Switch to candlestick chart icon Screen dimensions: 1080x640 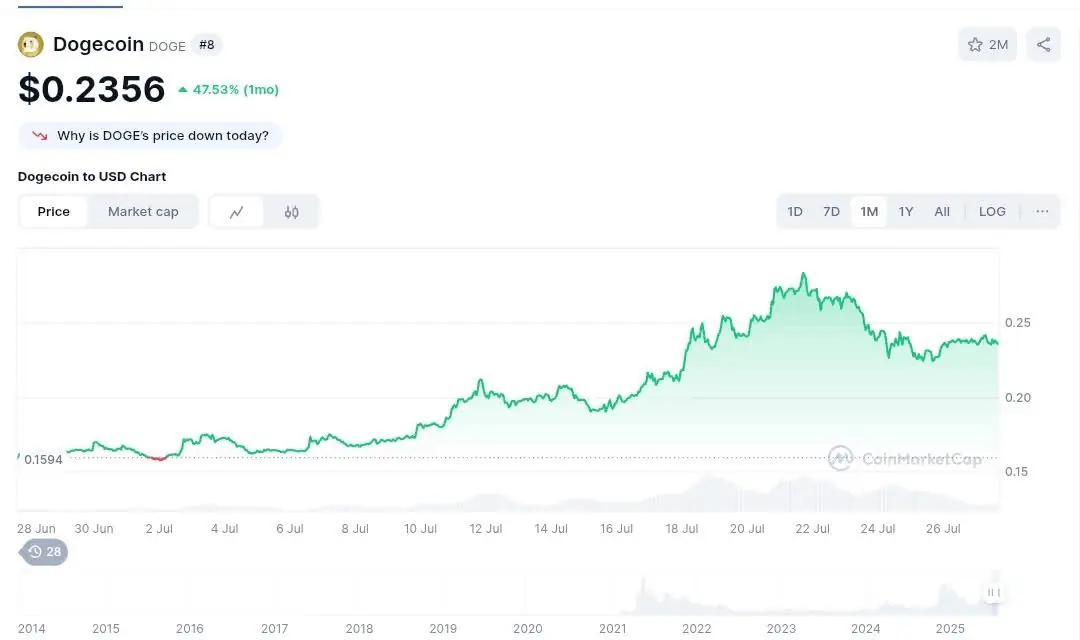tap(291, 212)
